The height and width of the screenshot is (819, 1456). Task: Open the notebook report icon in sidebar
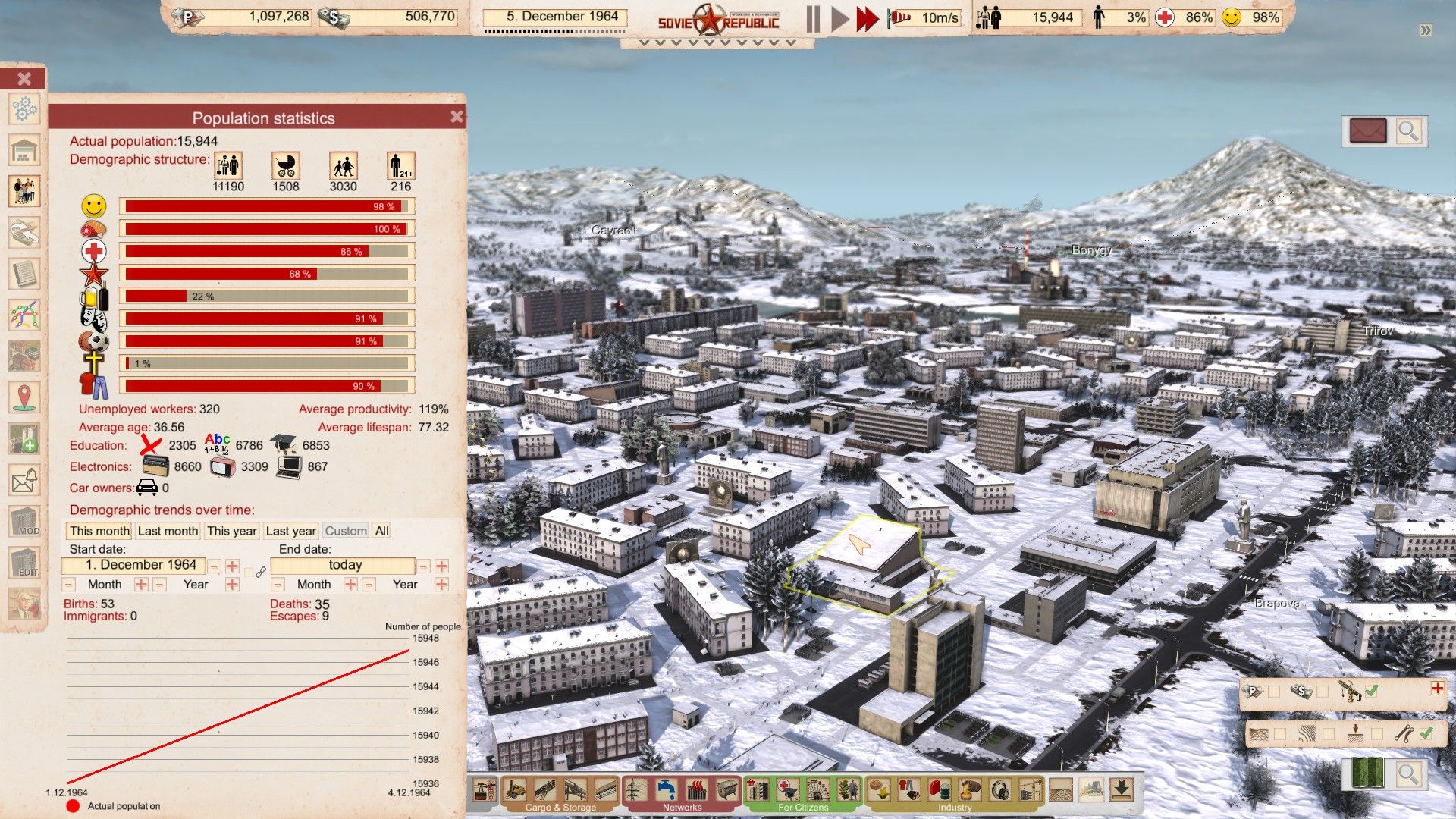coord(24,273)
